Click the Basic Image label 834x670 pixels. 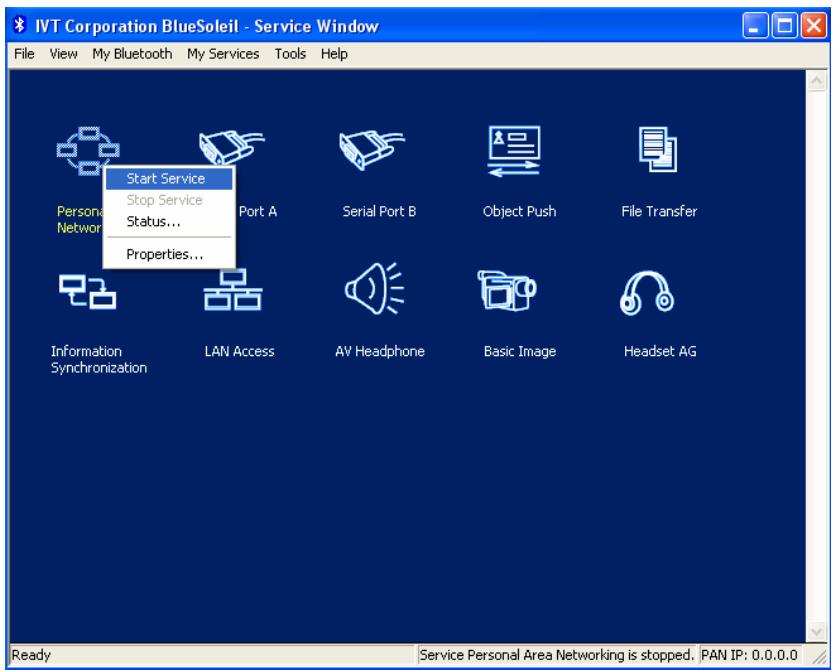pyautogui.click(x=520, y=351)
